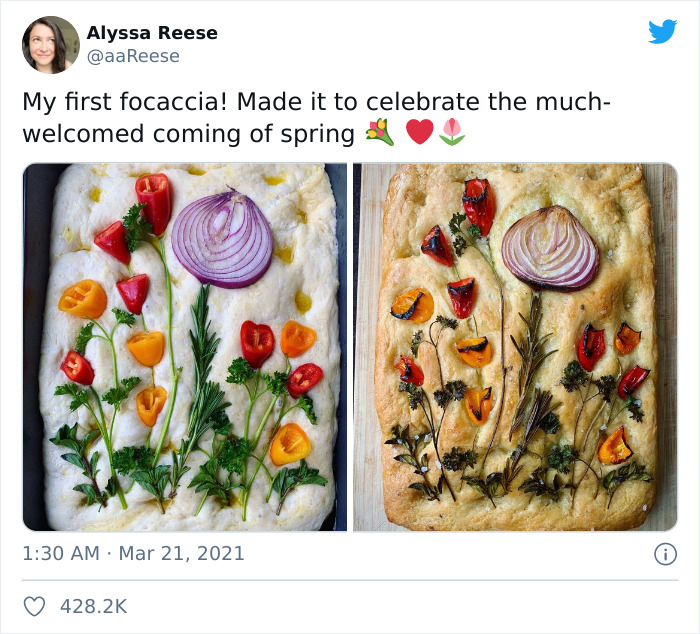The height and width of the screenshot is (634, 700).
Task: Open the baked focaccia photo
Action: tap(515, 347)
